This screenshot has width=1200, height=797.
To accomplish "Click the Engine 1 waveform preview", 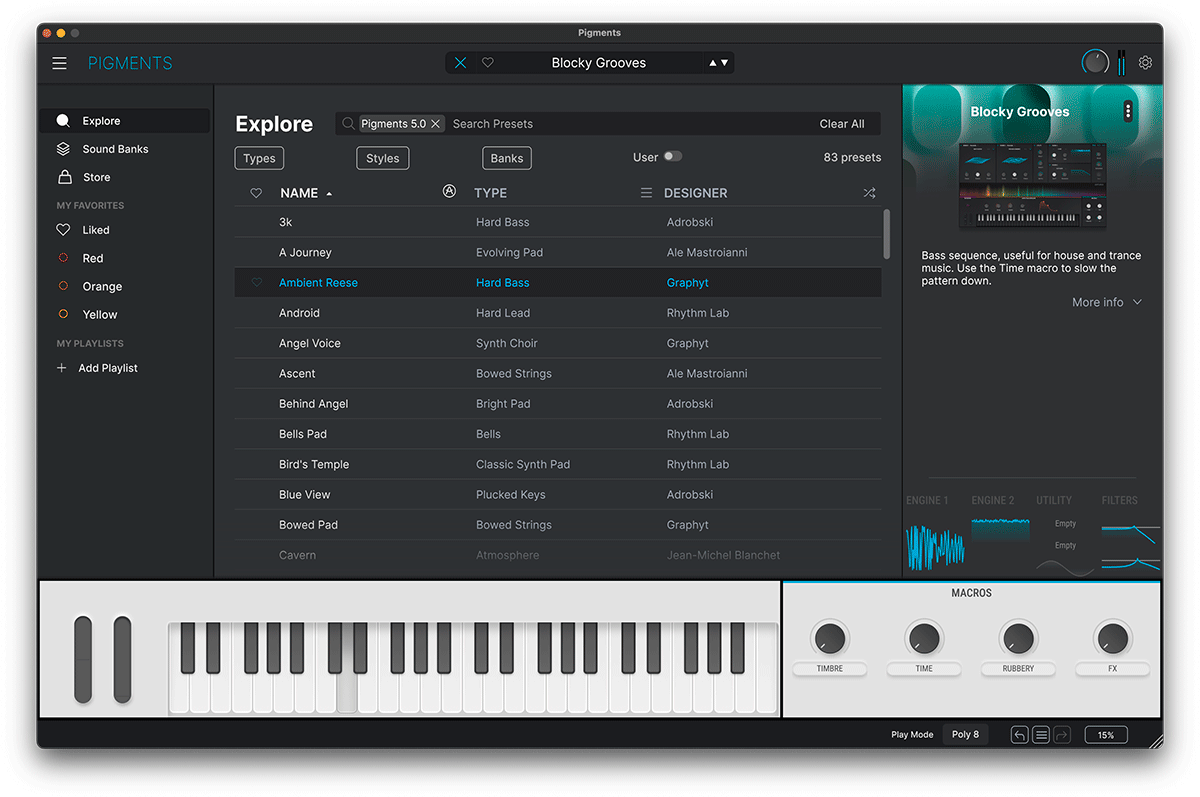I will pyautogui.click(x=935, y=547).
